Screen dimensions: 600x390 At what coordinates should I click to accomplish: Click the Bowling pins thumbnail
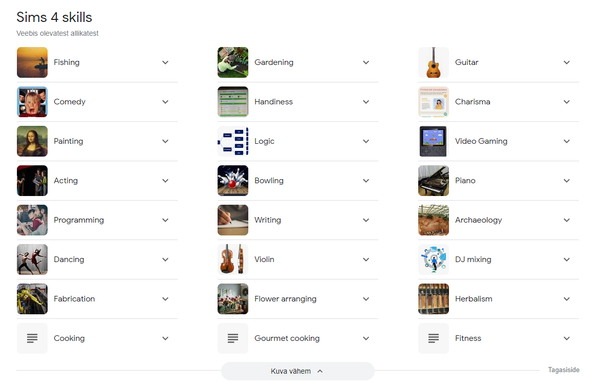pos(233,181)
